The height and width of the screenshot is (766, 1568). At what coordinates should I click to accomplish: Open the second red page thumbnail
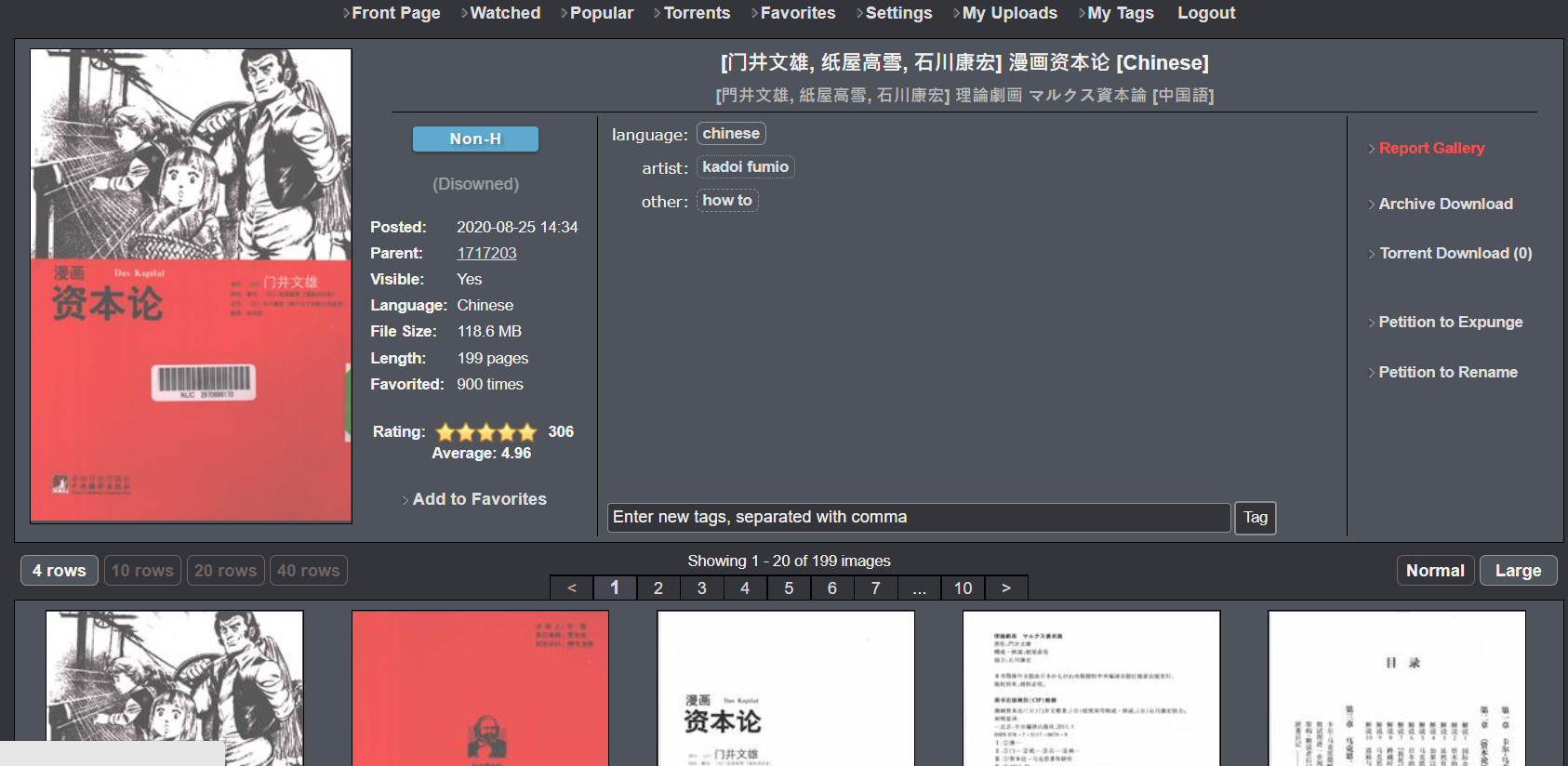pos(480,688)
